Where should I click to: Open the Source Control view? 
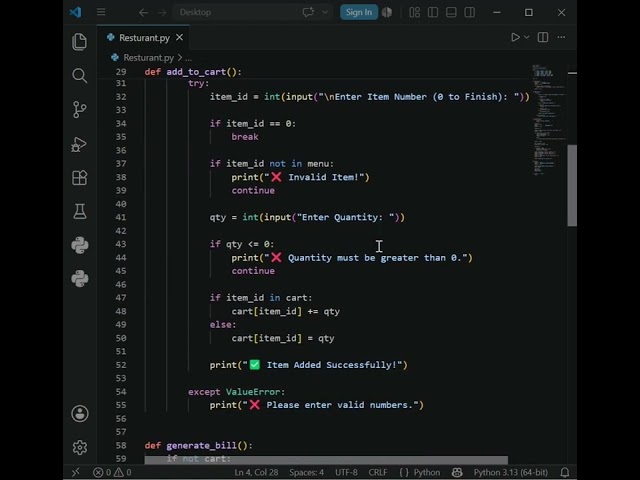point(80,109)
